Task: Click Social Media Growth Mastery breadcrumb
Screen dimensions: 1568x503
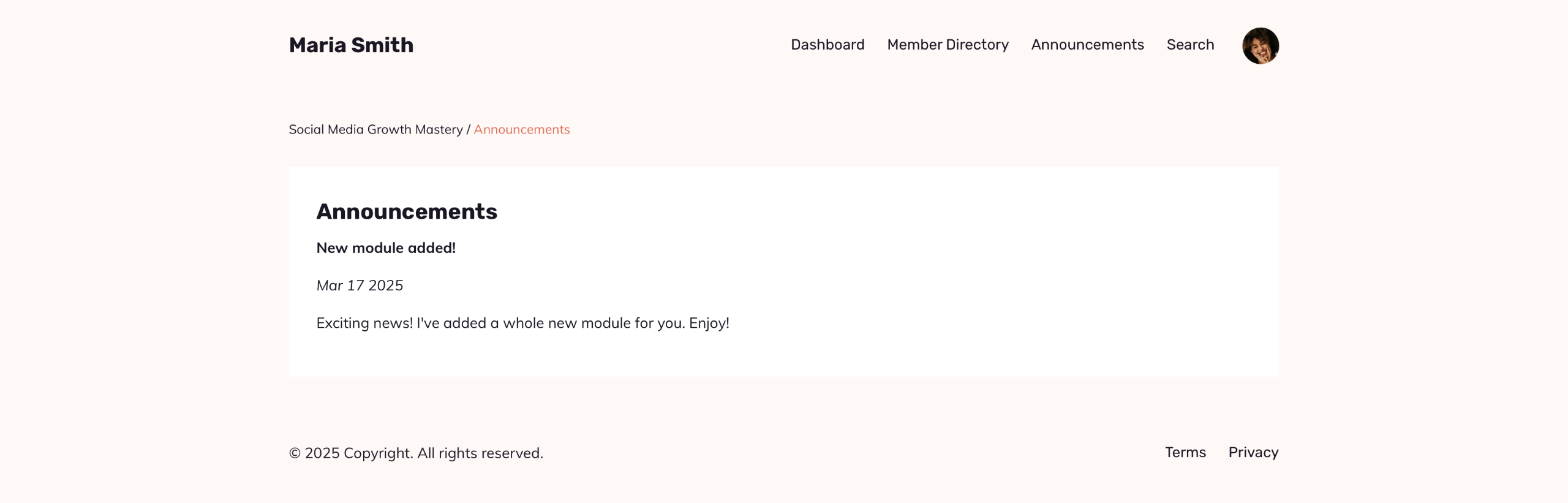Action: 375,129
